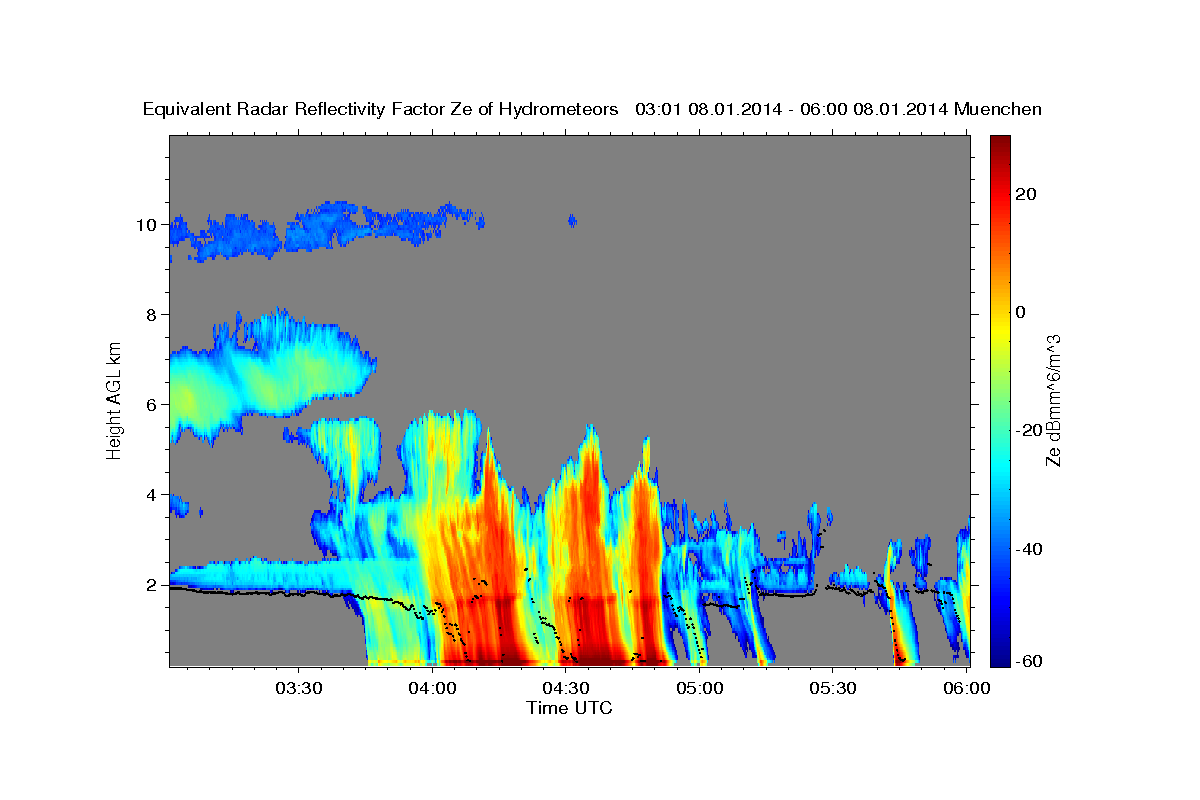Click the colorbar tick label '-60'

coord(1029,660)
